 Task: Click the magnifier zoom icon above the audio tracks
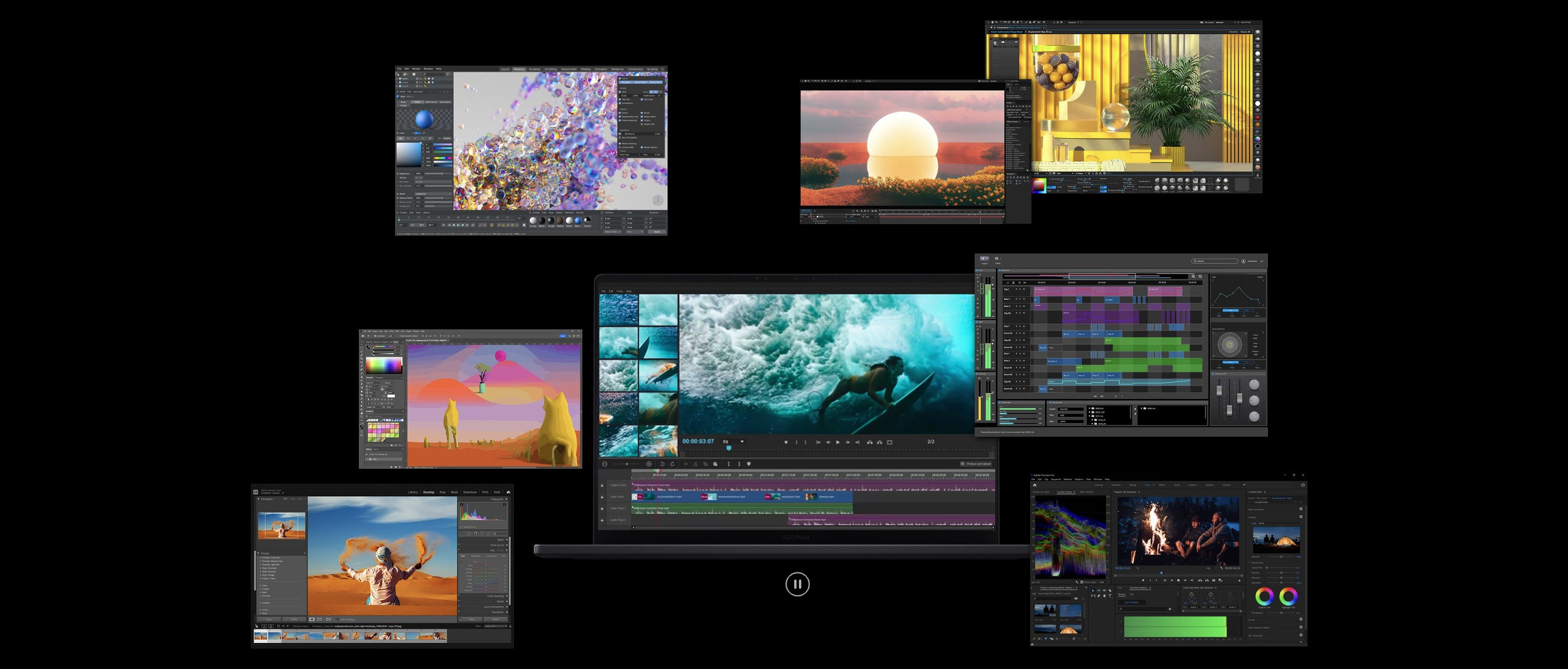[x=1193, y=277]
